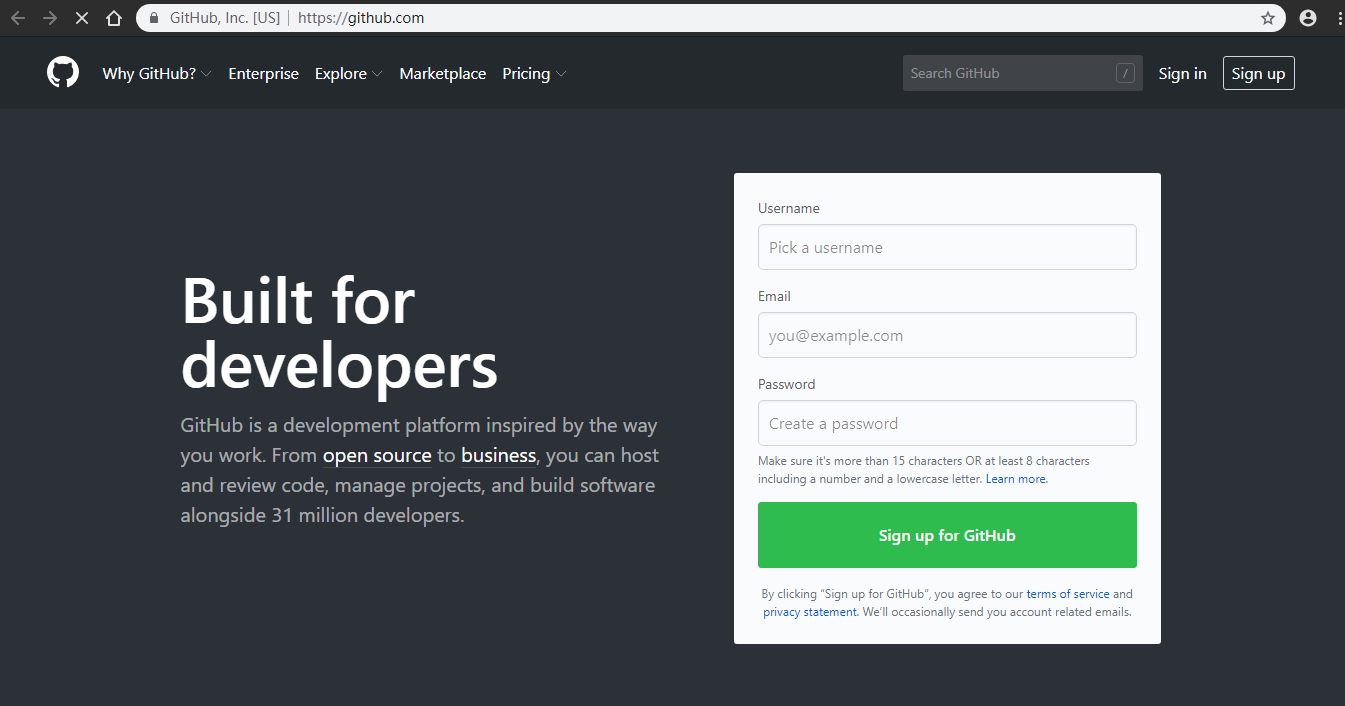Stop page loading with the X icon
The width and height of the screenshot is (1345, 706).
click(x=82, y=18)
